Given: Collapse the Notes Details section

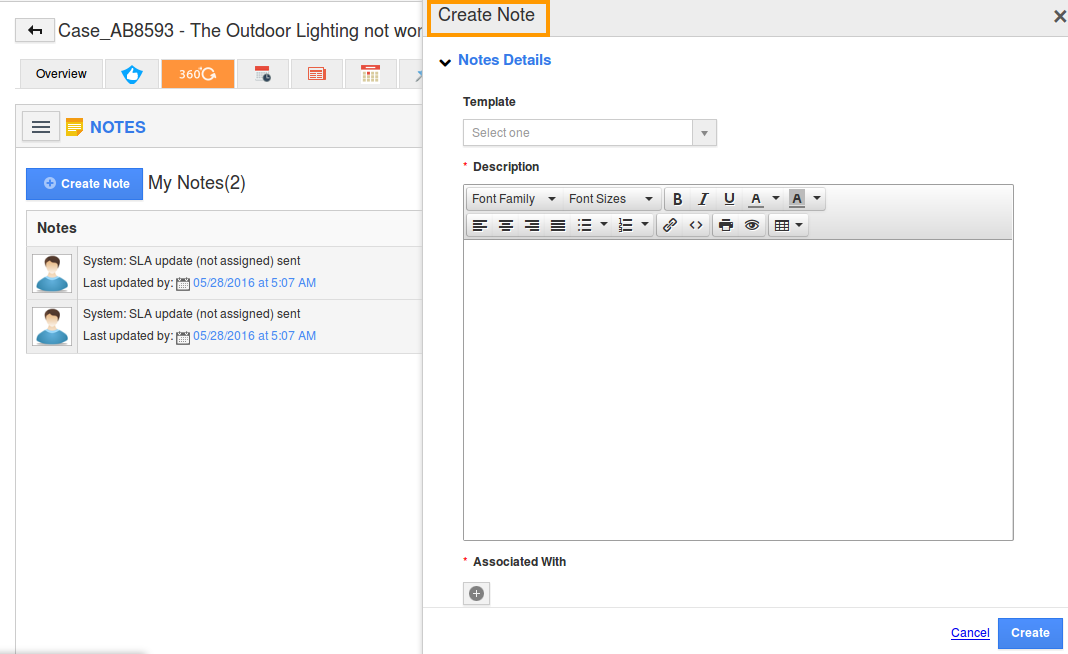Looking at the screenshot, I should point(444,60).
